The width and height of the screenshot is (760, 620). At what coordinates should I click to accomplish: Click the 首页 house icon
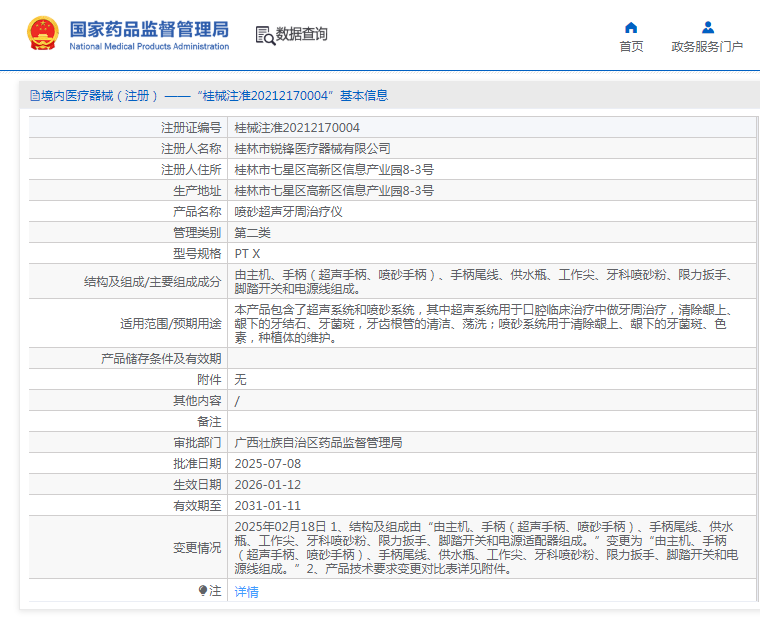[x=631, y=27]
